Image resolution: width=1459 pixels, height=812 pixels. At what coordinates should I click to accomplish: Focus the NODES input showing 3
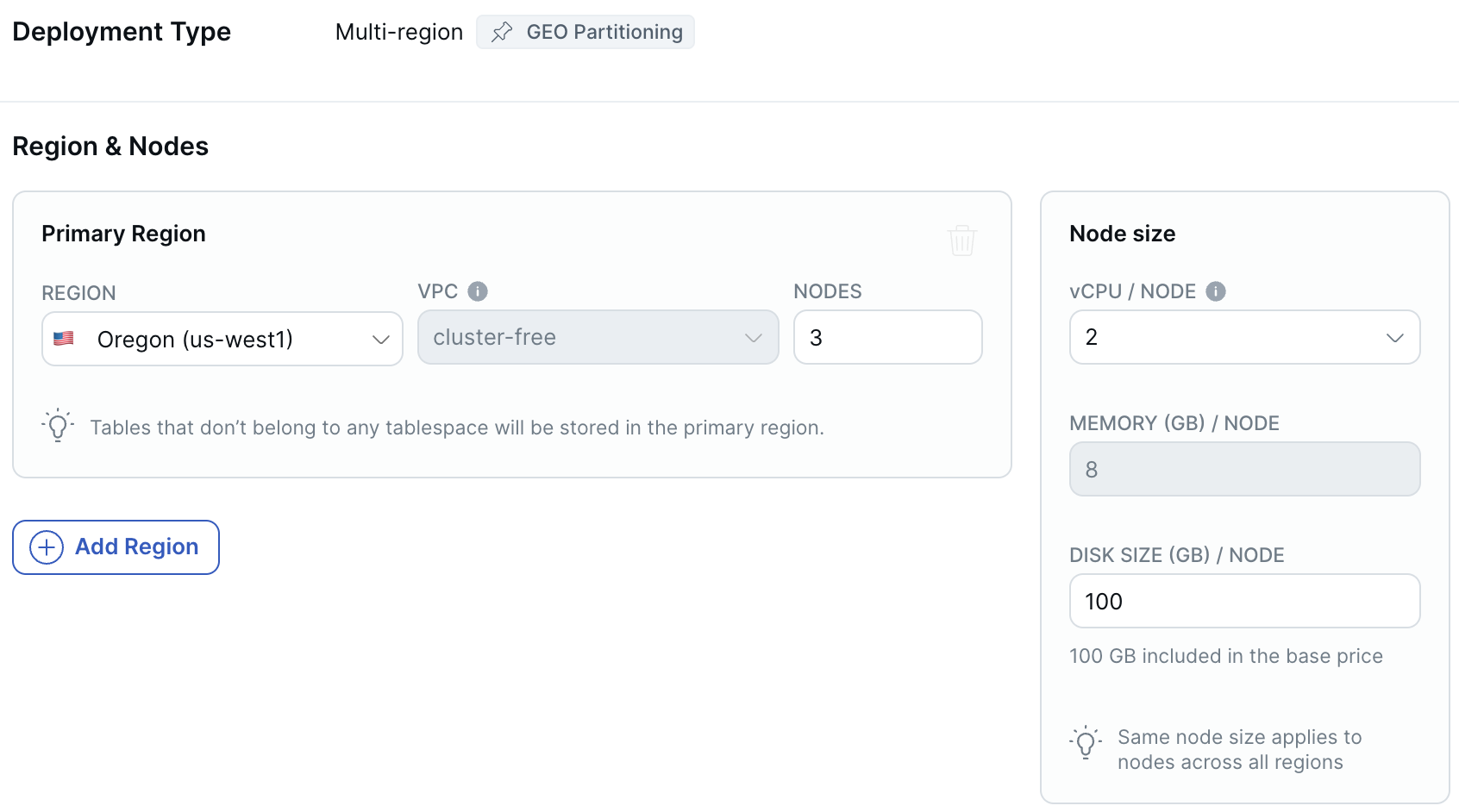coord(887,337)
